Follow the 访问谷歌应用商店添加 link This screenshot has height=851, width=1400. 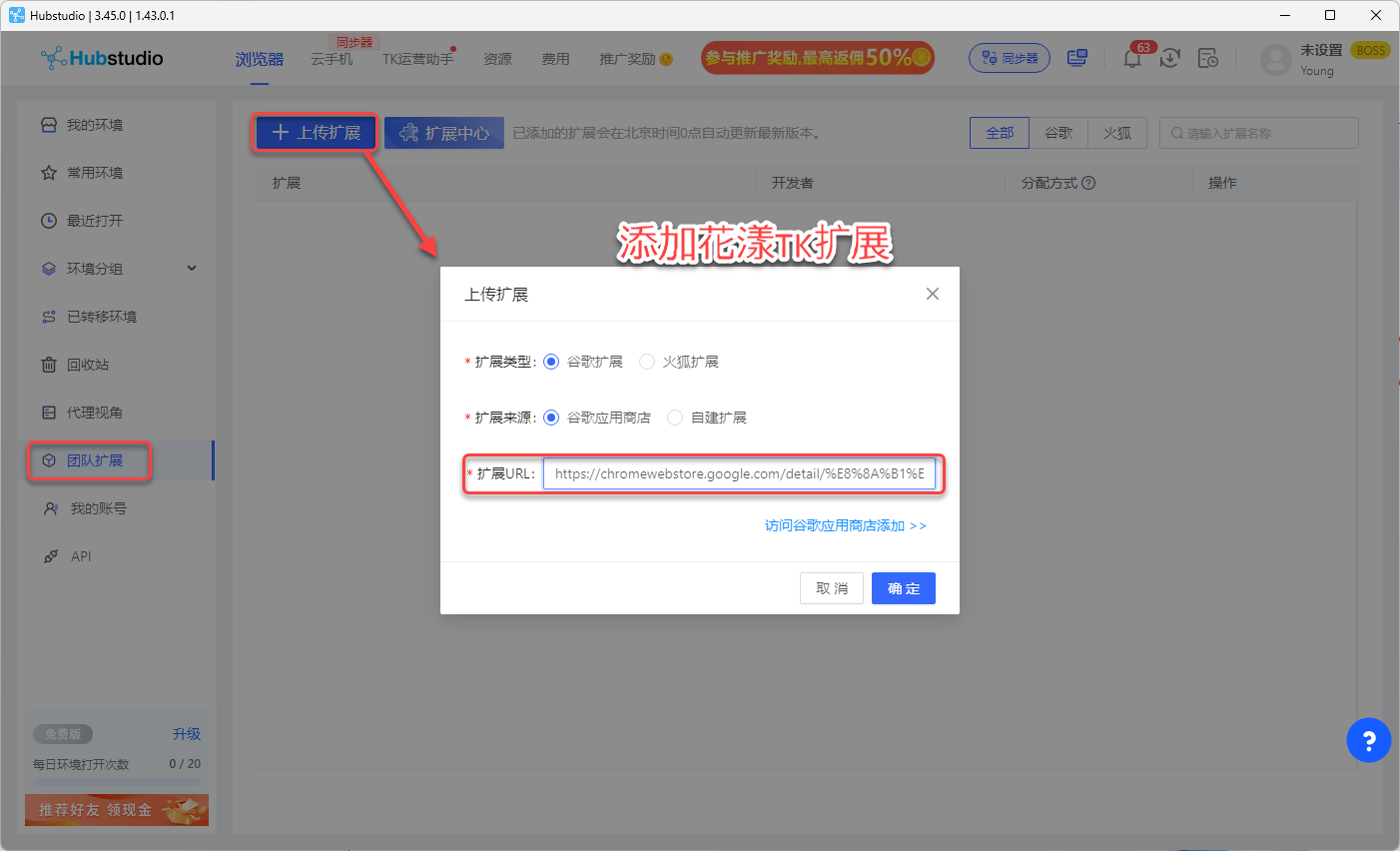pos(845,525)
